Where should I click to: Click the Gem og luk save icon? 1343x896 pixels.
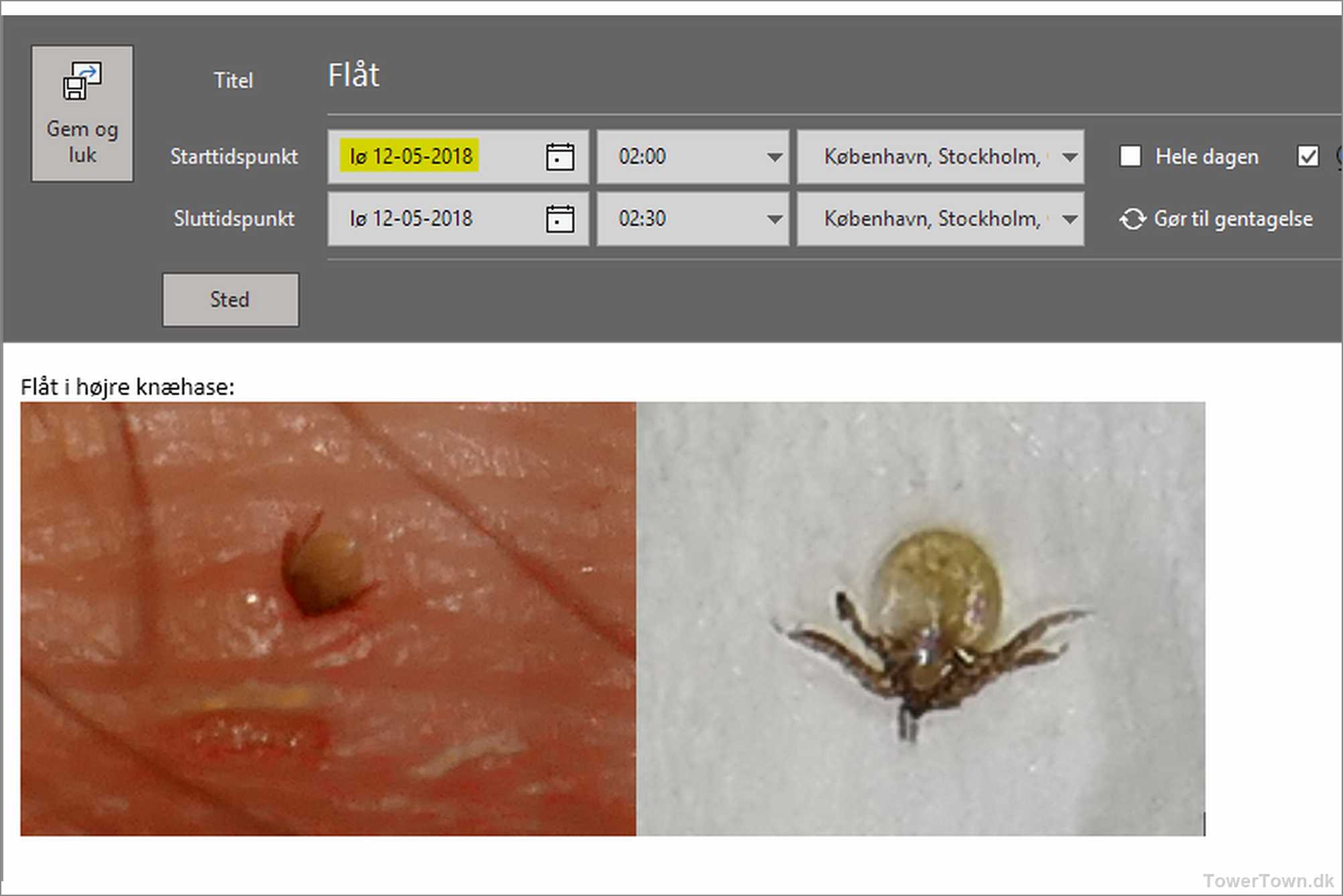pos(82,81)
